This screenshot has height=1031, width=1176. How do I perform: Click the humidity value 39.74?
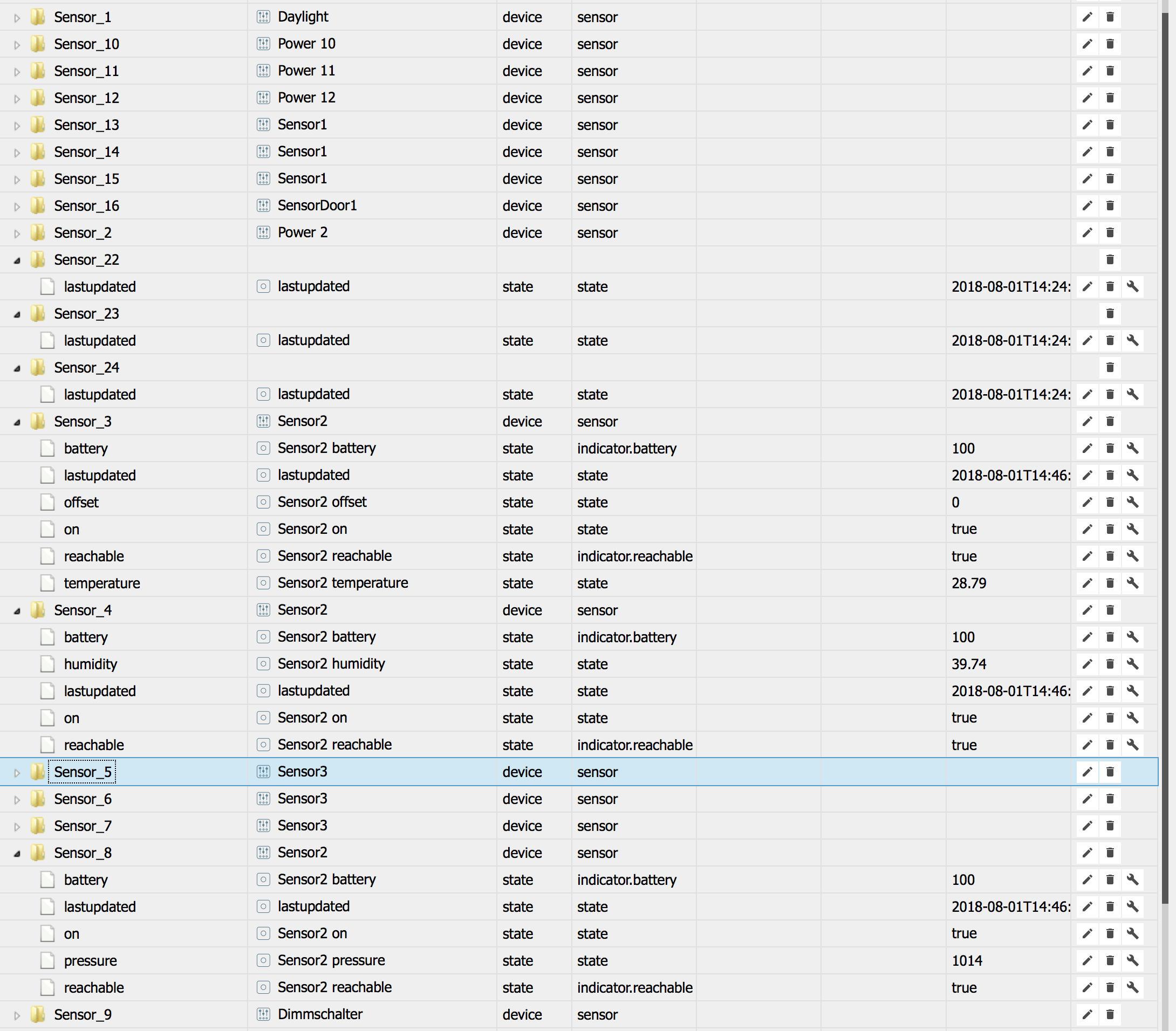(969, 664)
